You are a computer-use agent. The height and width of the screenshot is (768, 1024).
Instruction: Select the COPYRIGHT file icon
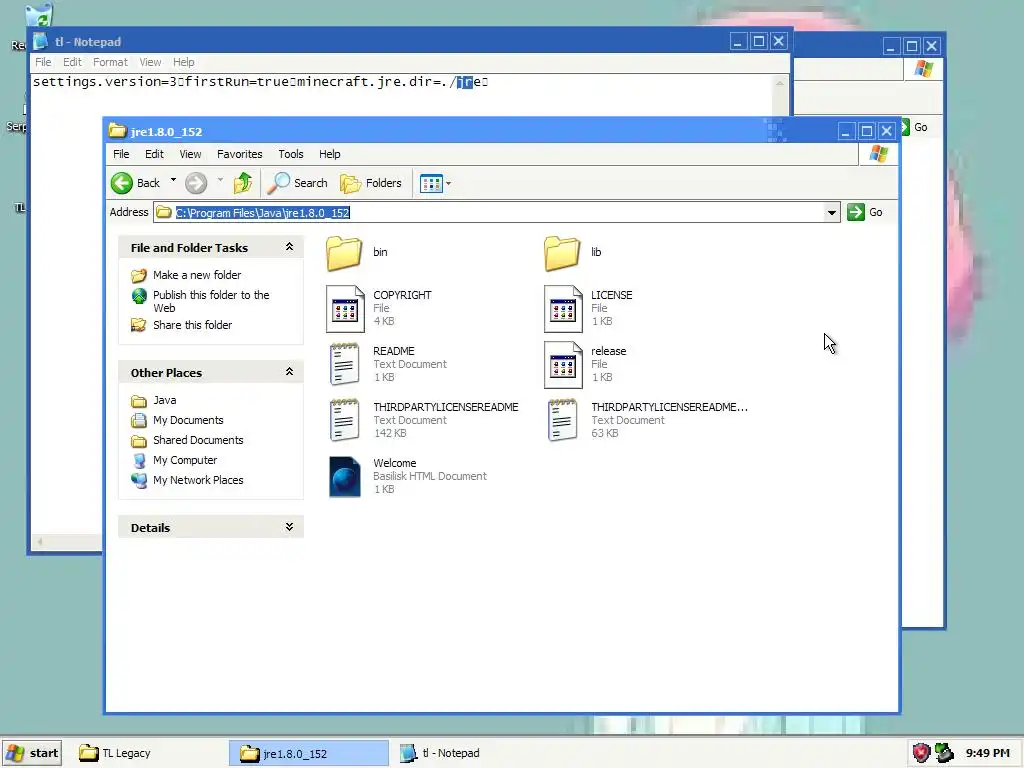pos(345,308)
